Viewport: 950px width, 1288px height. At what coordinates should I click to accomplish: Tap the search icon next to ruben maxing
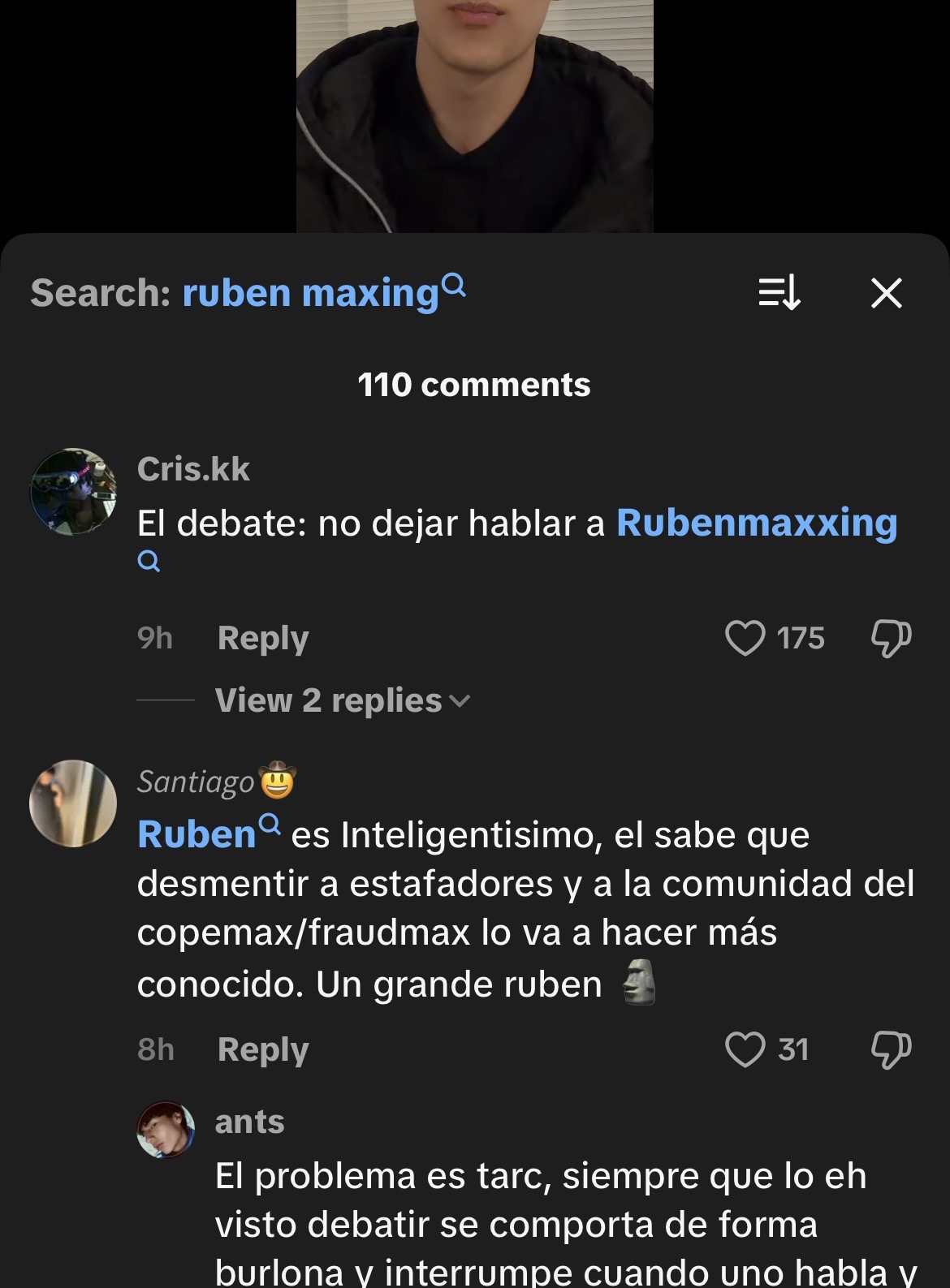[x=455, y=284]
